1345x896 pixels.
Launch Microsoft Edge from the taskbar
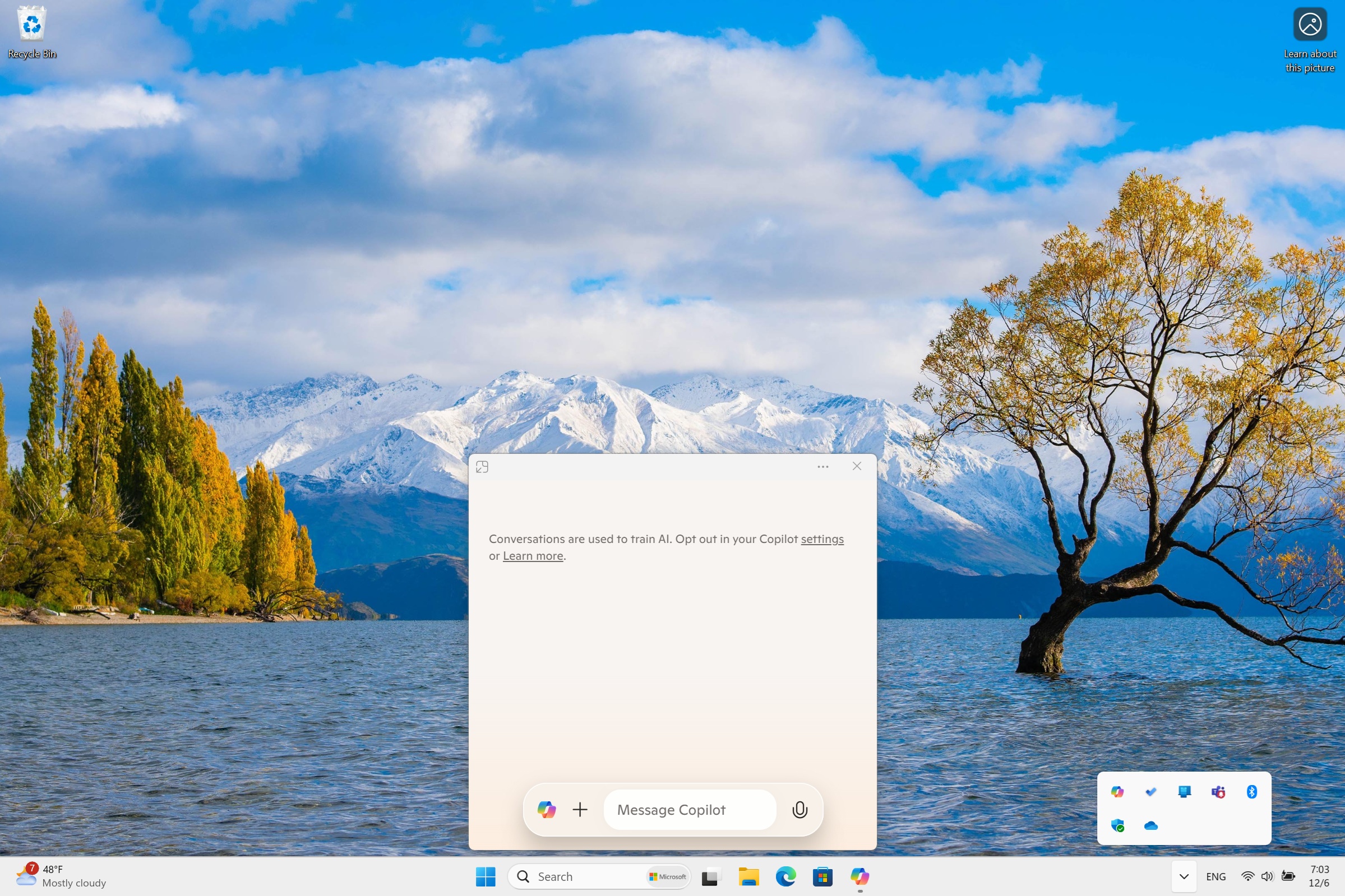(785, 876)
